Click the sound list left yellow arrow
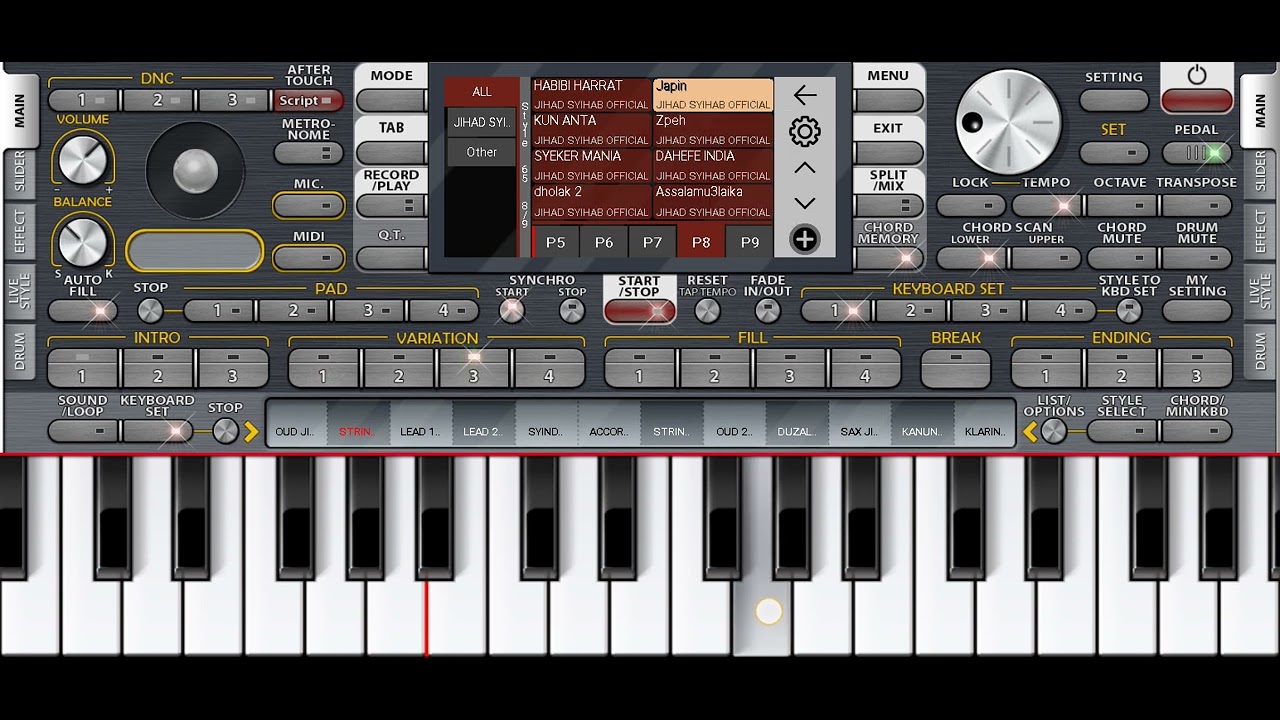This screenshot has height=720, width=1280. (251, 432)
